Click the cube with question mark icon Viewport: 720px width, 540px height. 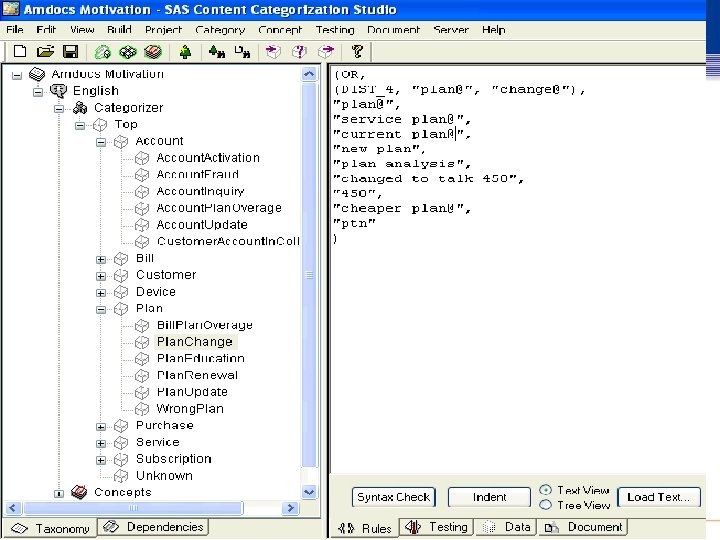(299, 52)
